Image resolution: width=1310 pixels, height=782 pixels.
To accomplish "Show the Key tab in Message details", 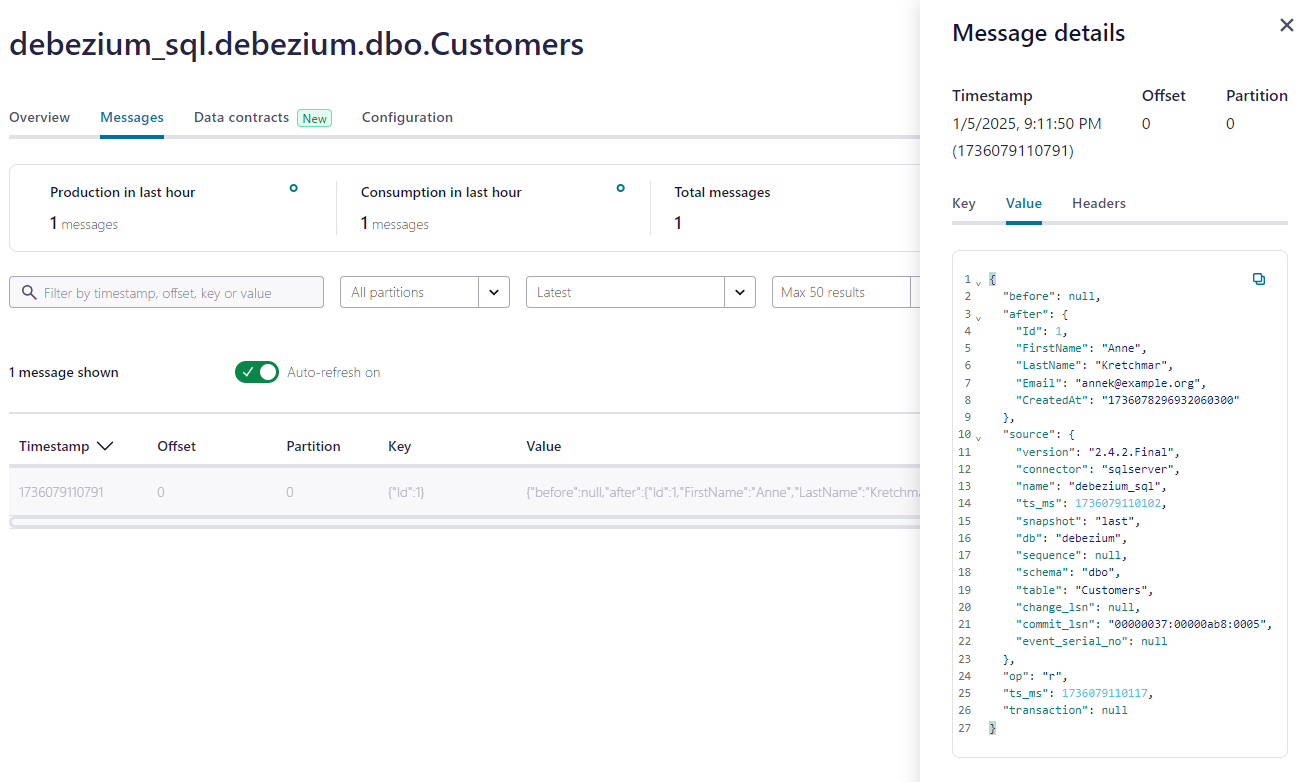I will tap(964, 203).
